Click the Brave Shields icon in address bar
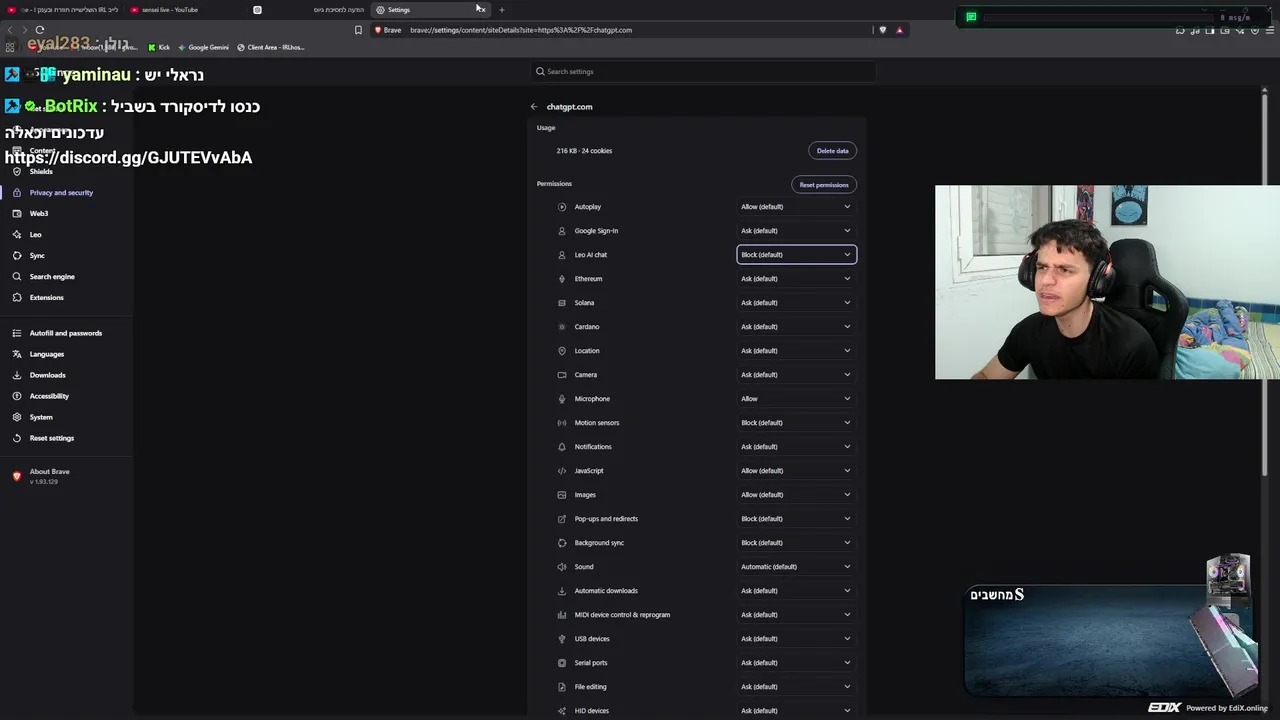Viewport: 1280px width, 720px height. point(882,30)
